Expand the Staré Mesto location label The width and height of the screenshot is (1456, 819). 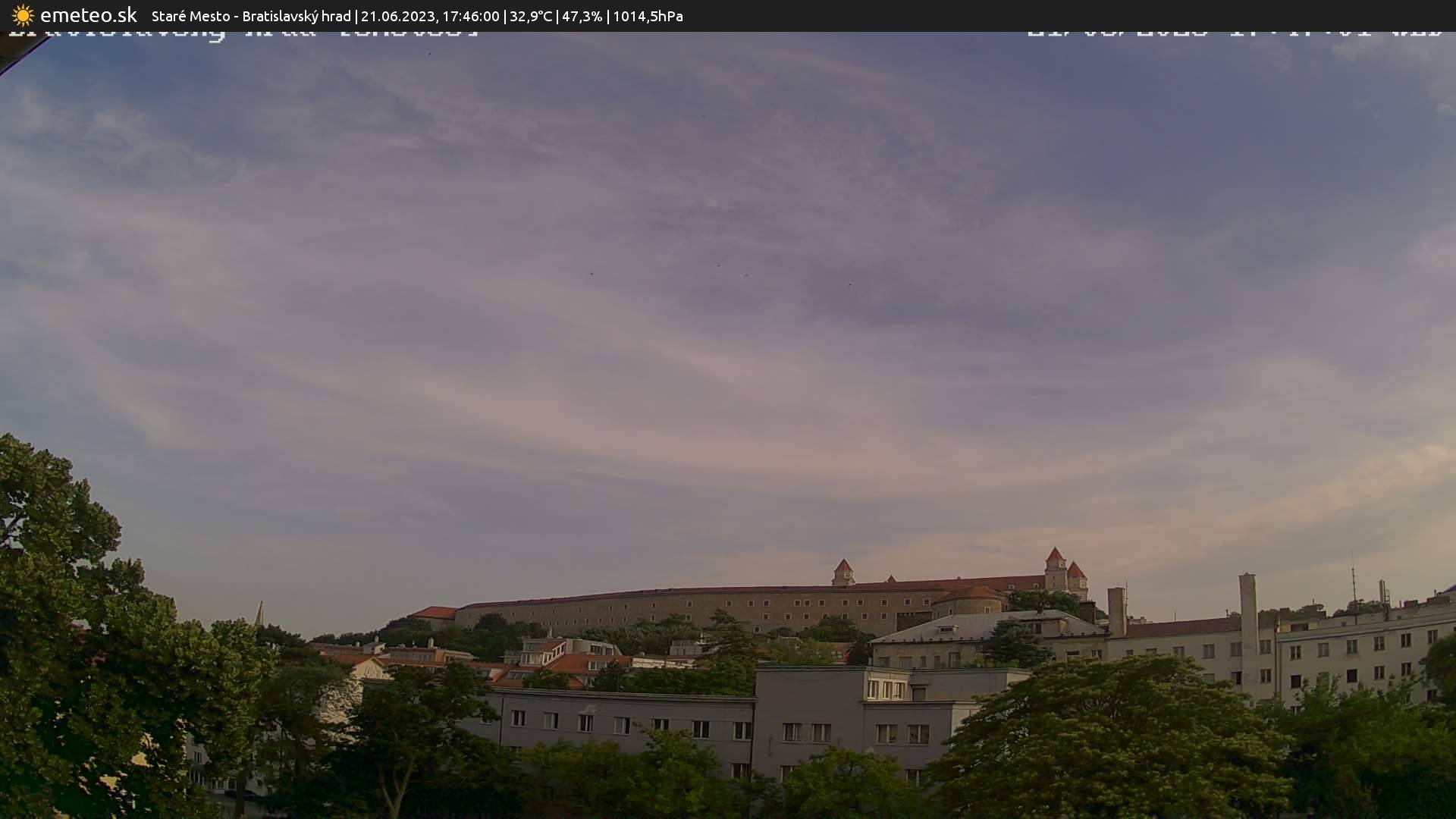(190, 16)
